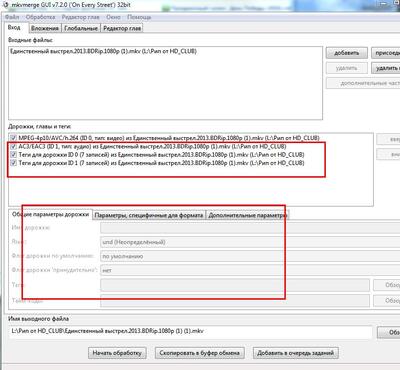This screenshot has height=370, width=400.
Task: Click the mkvmerge GUI title bar icon
Action: [x=6, y=5]
